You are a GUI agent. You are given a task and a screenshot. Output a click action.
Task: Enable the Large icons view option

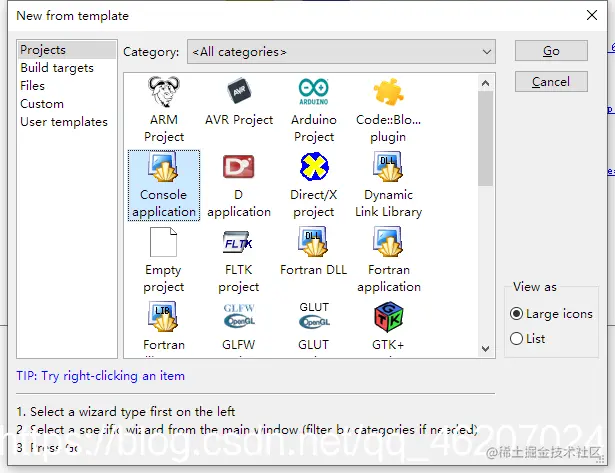(x=551, y=314)
